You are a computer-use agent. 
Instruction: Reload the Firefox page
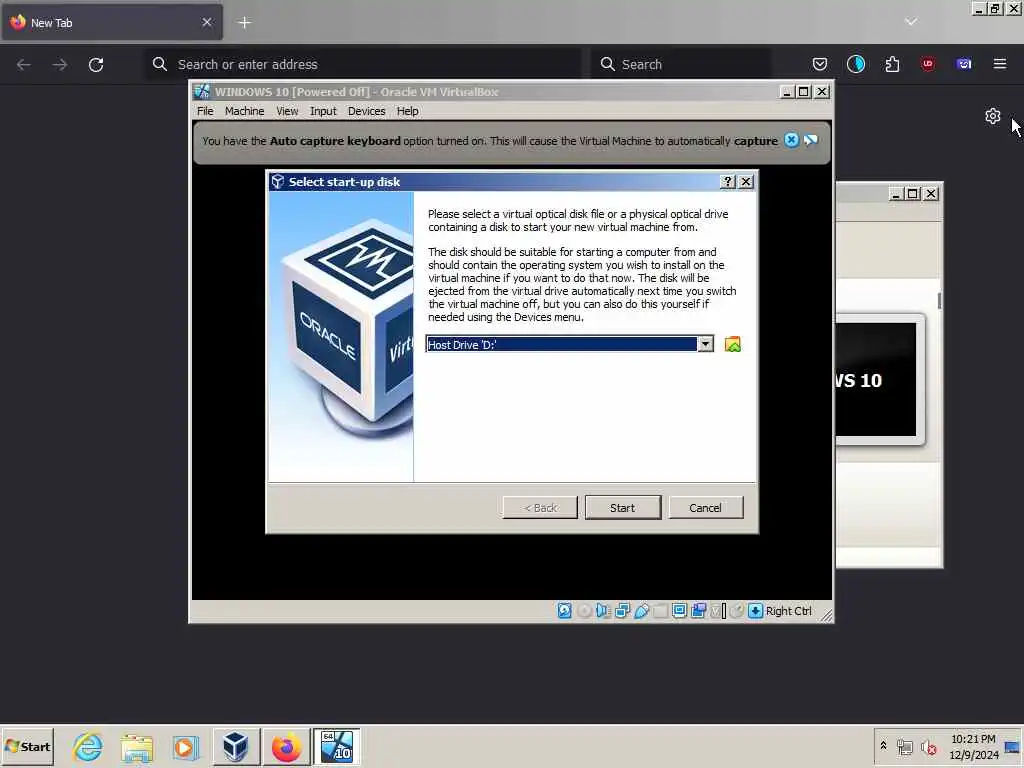[x=96, y=64]
